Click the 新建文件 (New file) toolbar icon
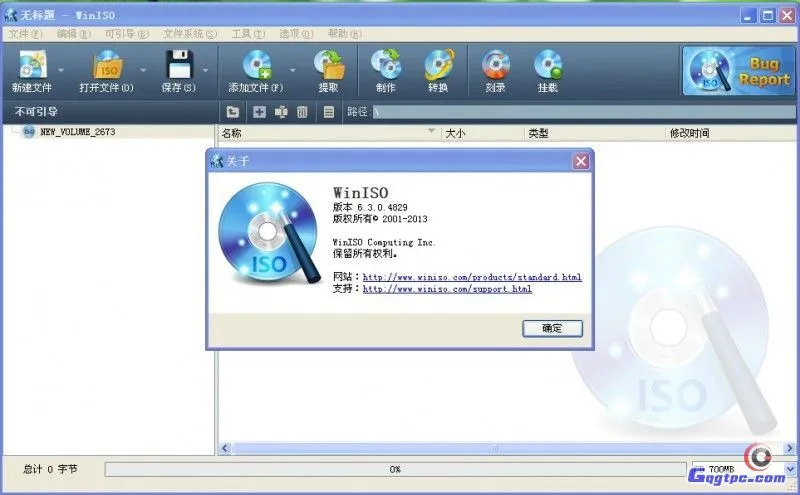 pos(33,64)
